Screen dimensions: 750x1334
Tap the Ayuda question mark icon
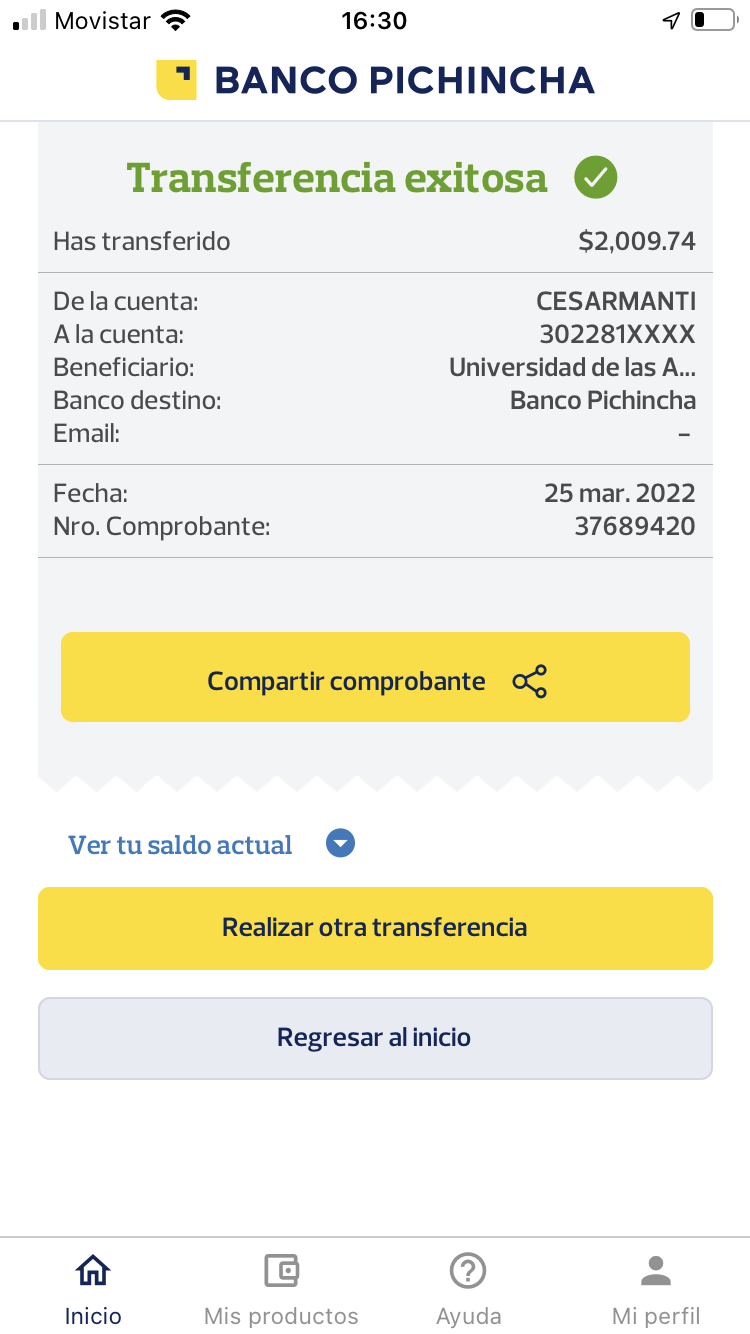coord(468,1271)
